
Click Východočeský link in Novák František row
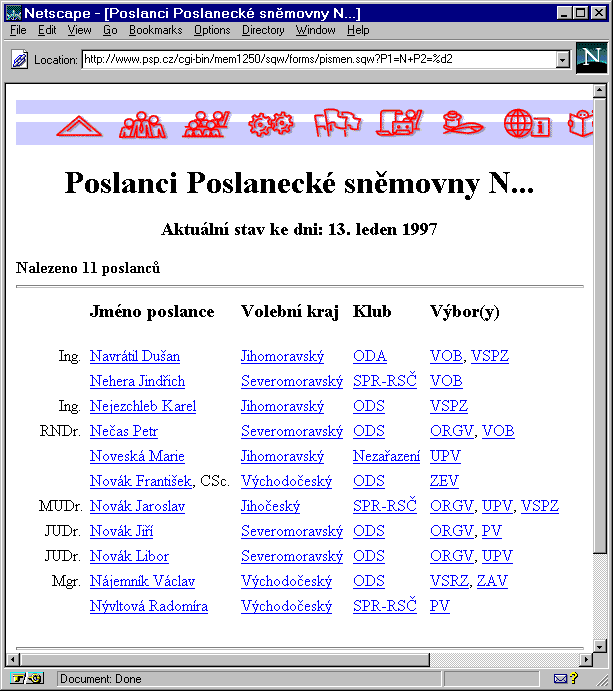coord(286,481)
